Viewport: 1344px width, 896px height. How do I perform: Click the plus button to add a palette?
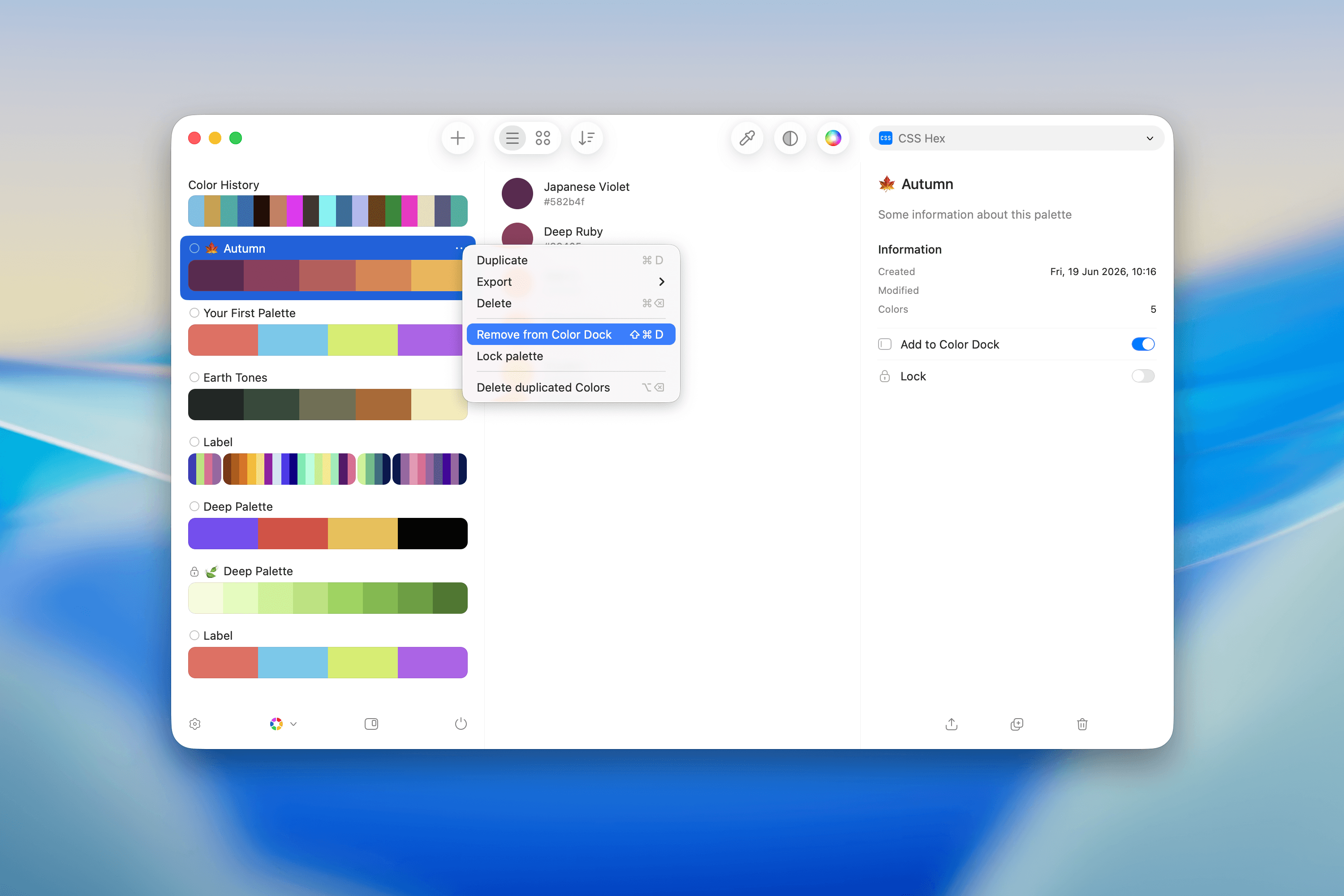point(458,138)
